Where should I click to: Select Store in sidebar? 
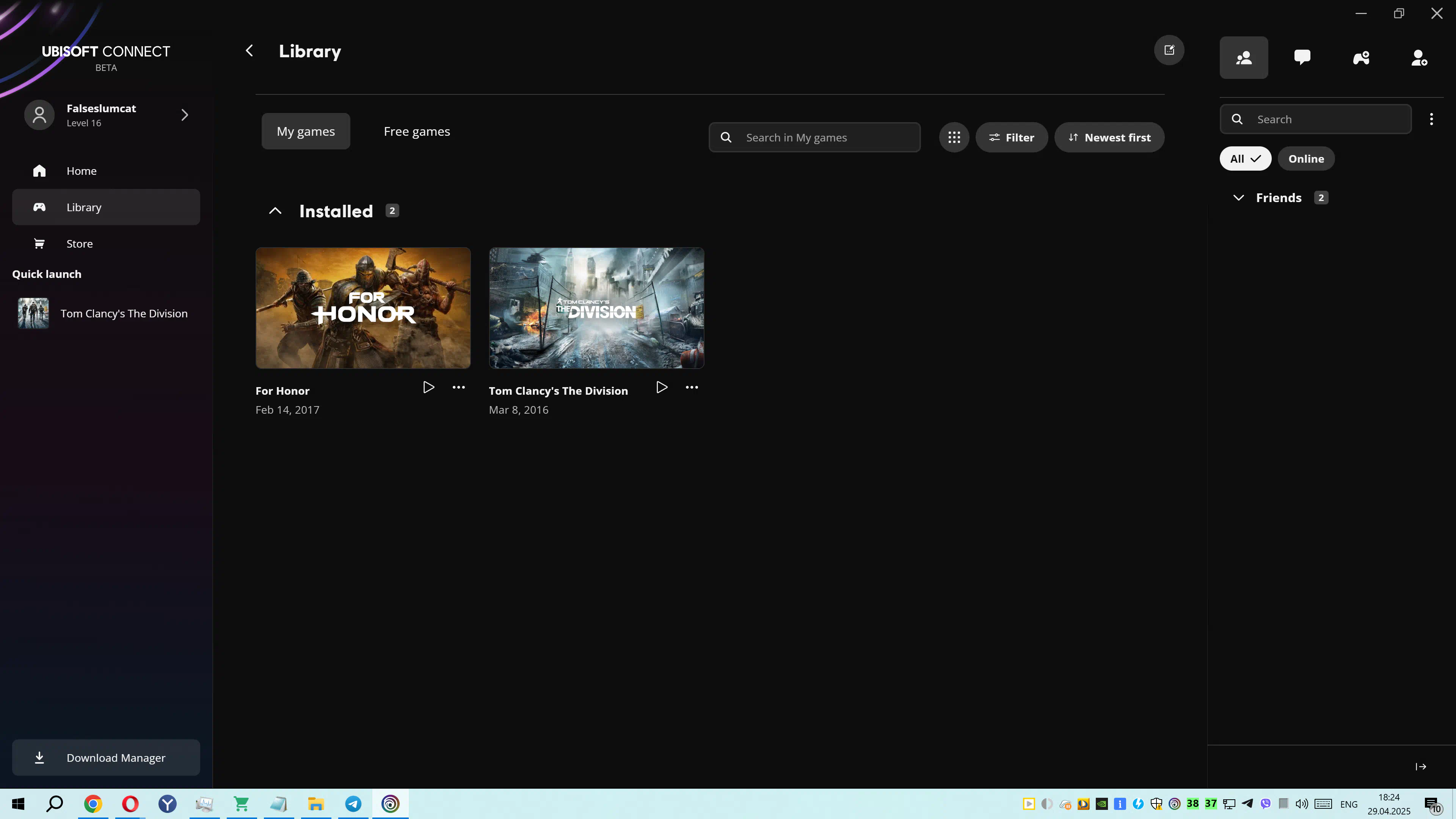(x=106, y=243)
